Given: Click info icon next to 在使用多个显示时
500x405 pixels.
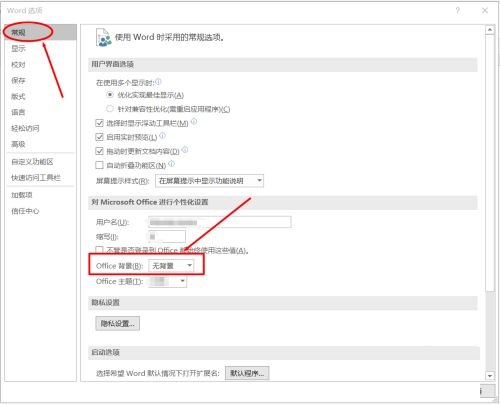Looking at the screenshot, I should point(158,81).
